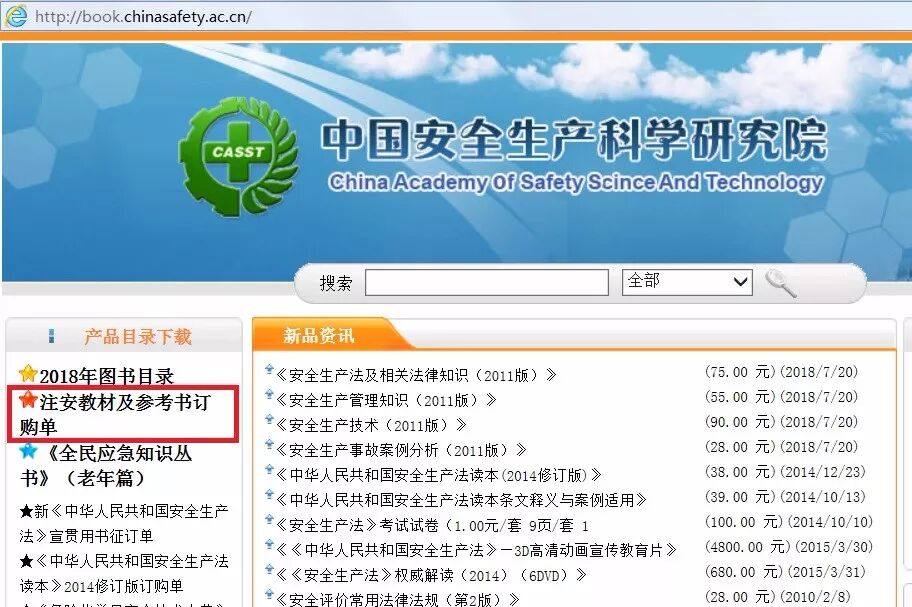Image resolution: width=912 pixels, height=607 pixels.
Task: Open 《安全生产管理知识（2011版）》
Action: [x=386, y=400]
